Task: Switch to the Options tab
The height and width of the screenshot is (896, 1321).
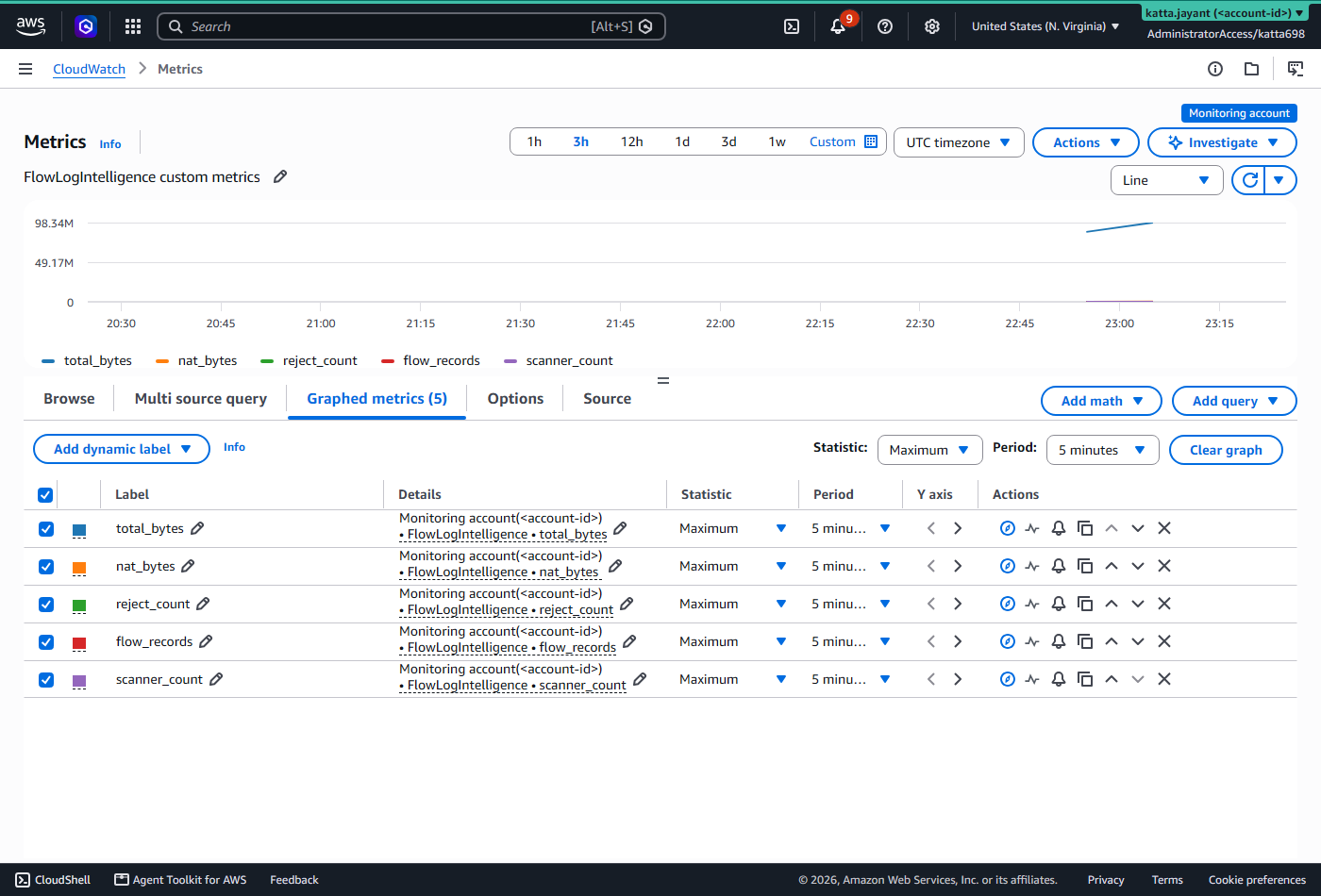Action: (515, 399)
